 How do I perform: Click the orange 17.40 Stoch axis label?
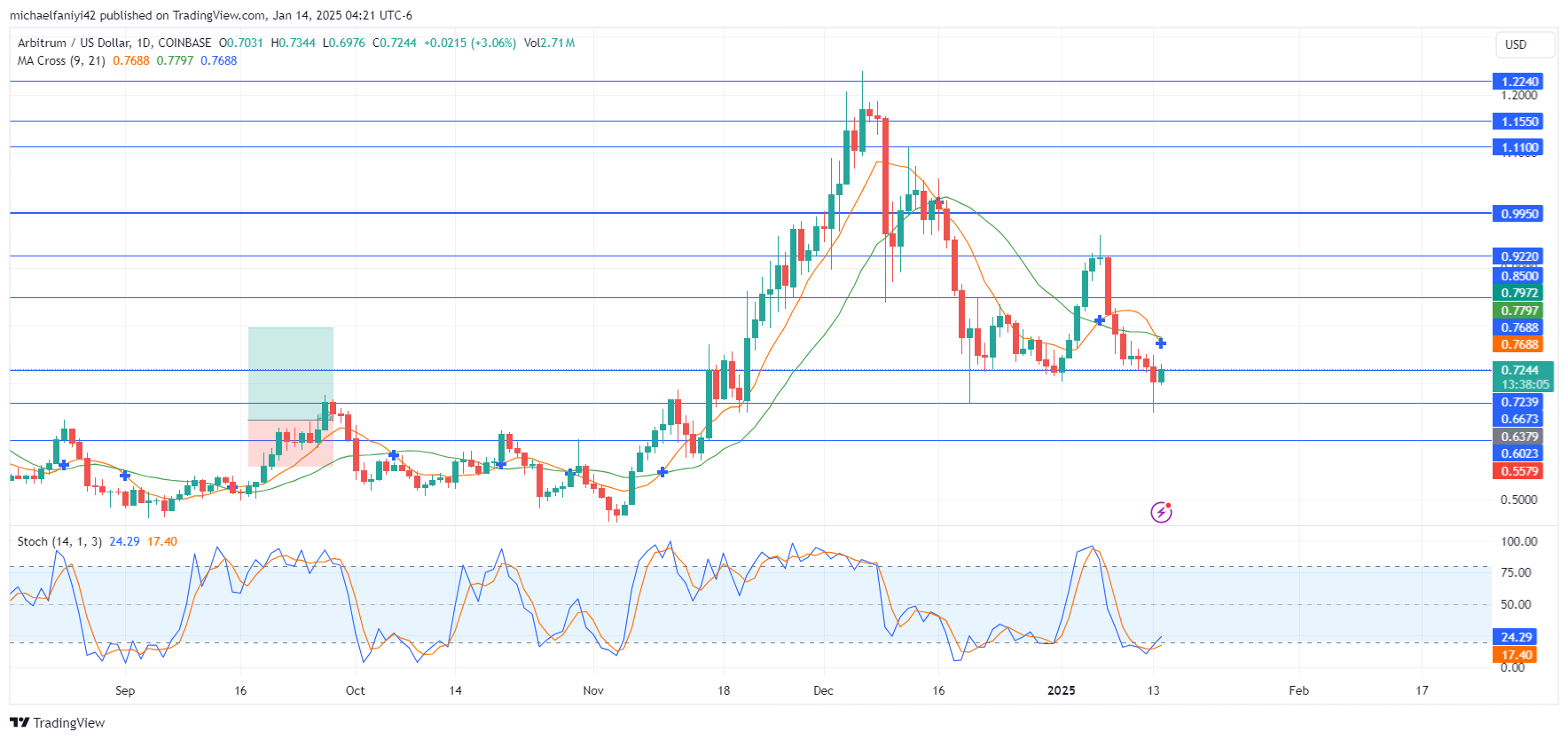coord(1517,655)
